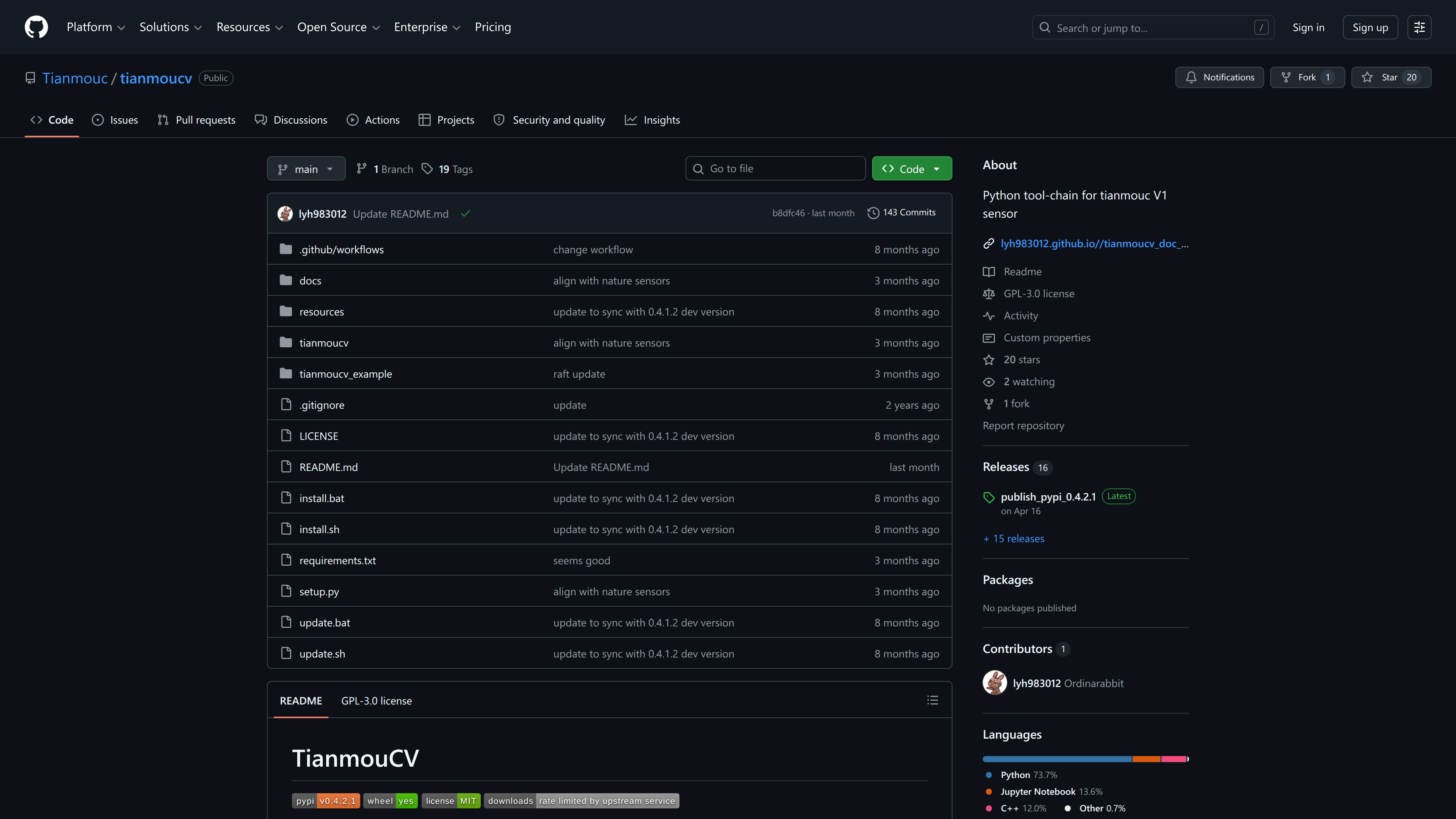Screen dimensions: 1456x819
Task: Open the green Code dropdown button
Action: [912, 168]
